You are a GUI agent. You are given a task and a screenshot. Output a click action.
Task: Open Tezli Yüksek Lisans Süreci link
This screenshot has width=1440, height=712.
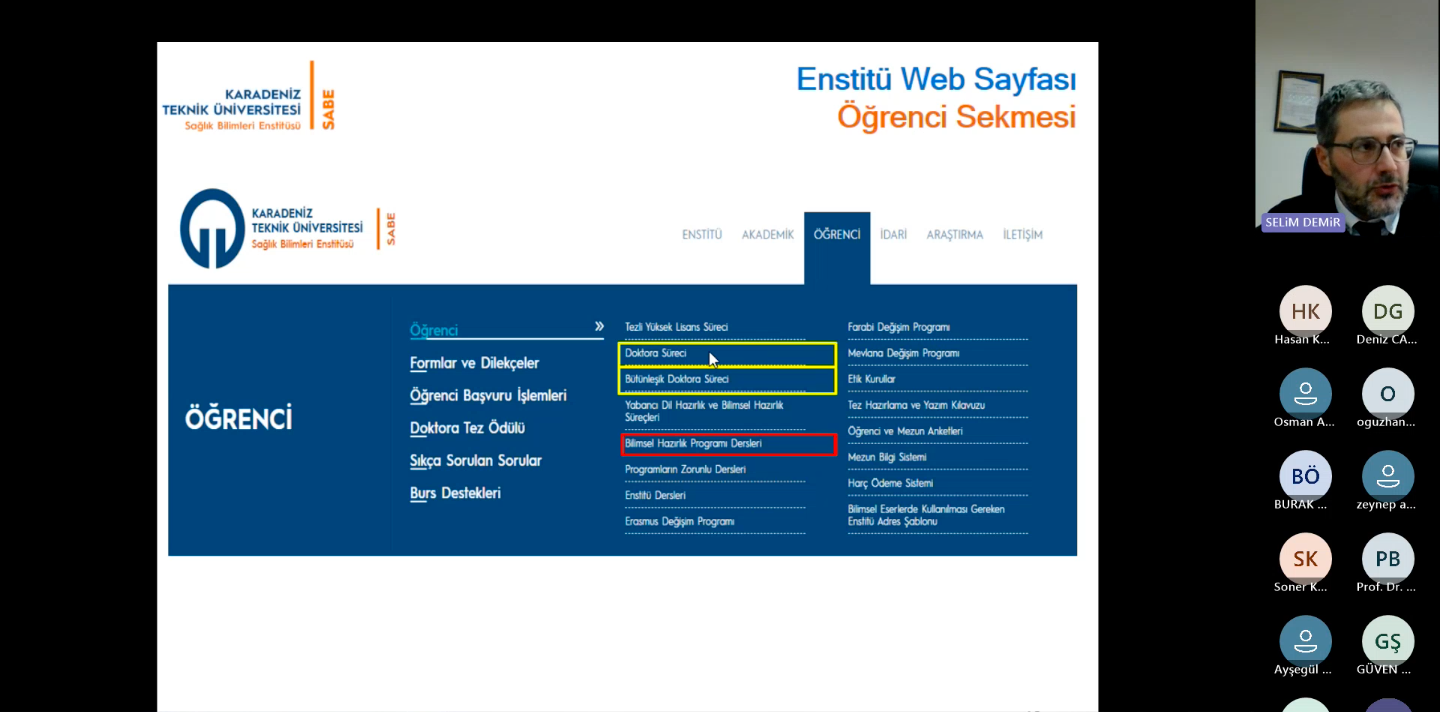pyautogui.click(x=677, y=327)
